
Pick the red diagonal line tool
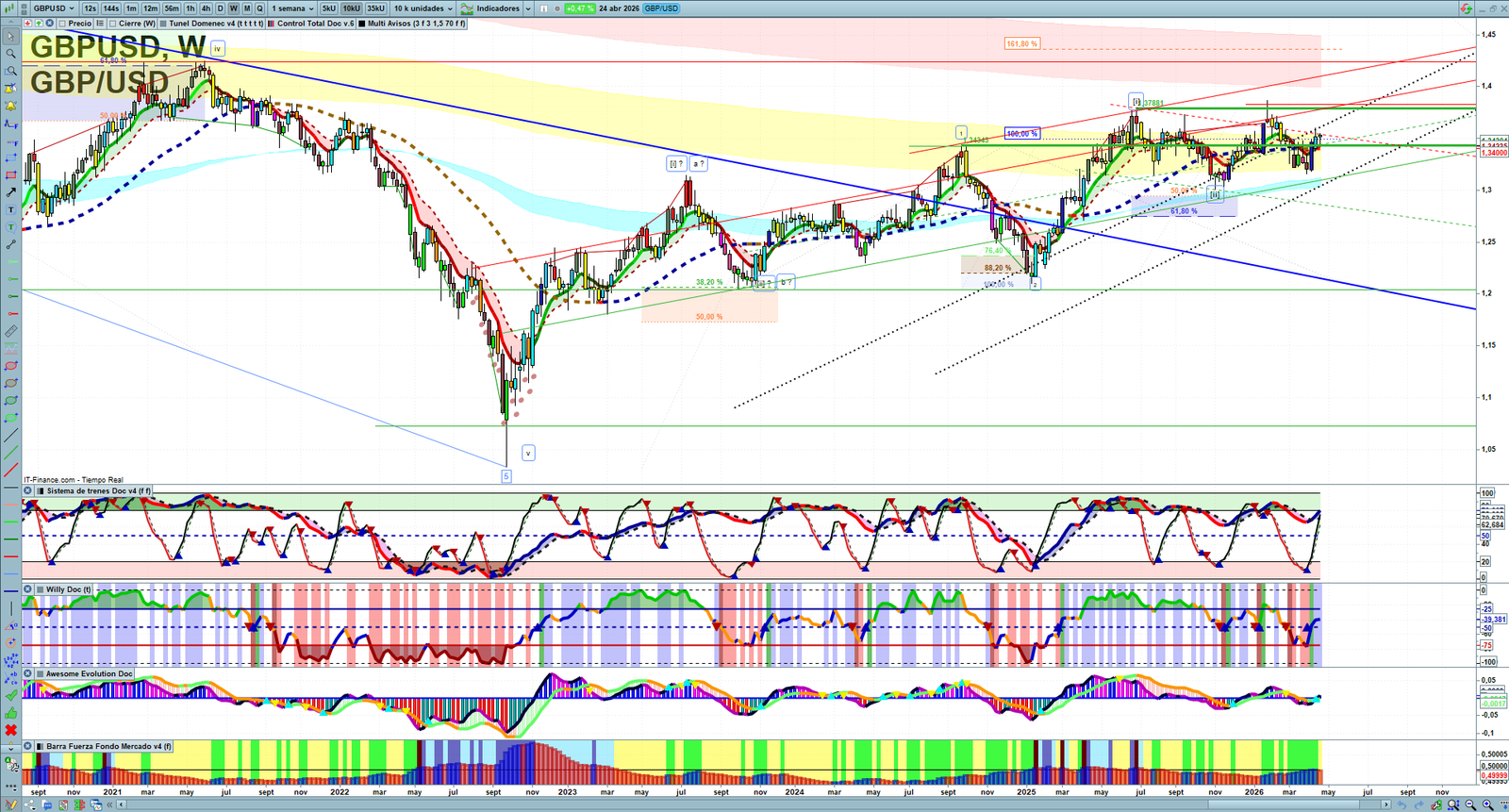(x=10, y=470)
